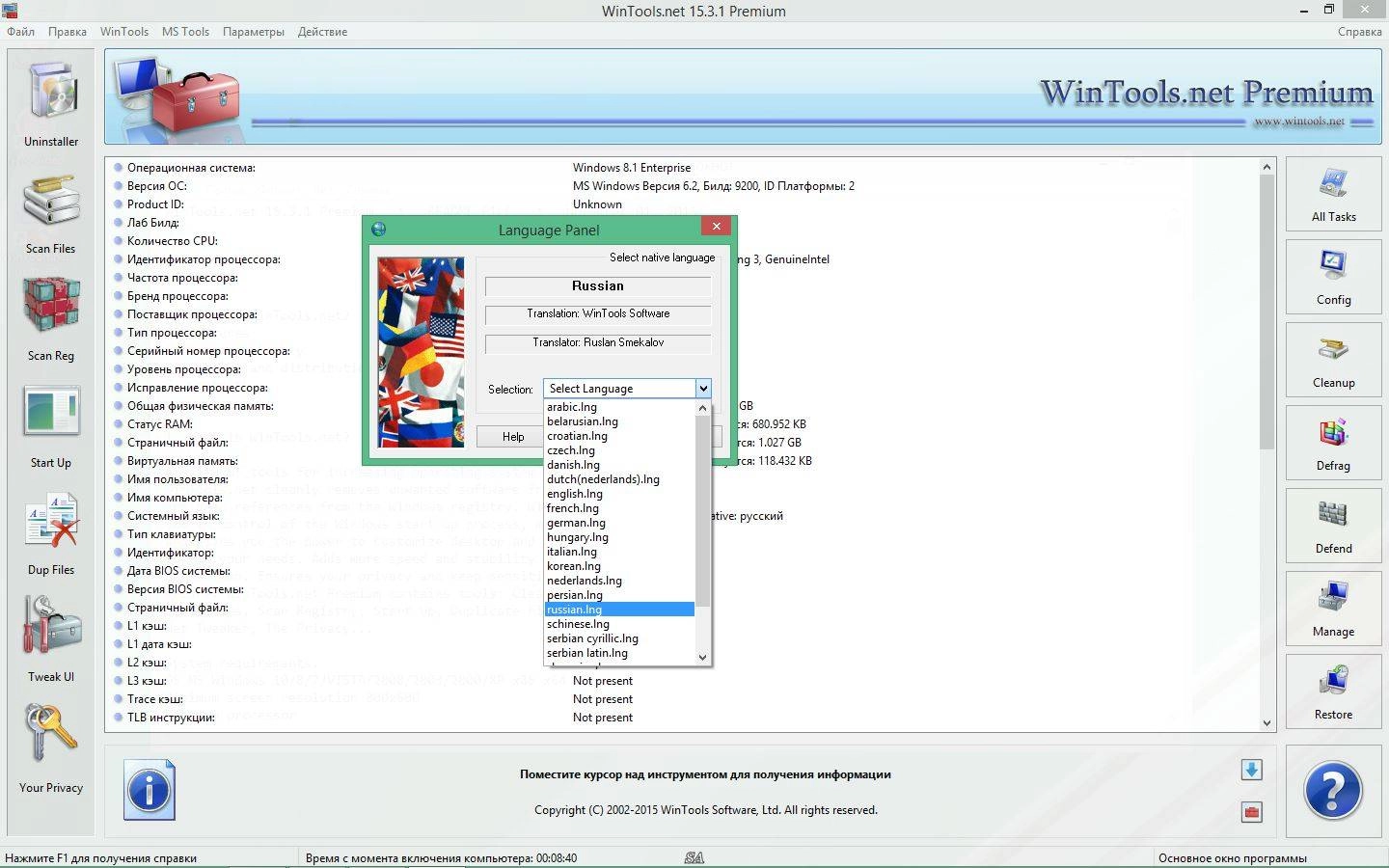Screen dimensions: 1389x868
Task: Click Translator: Ruslan Smekalov field
Action: click(598, 343)
